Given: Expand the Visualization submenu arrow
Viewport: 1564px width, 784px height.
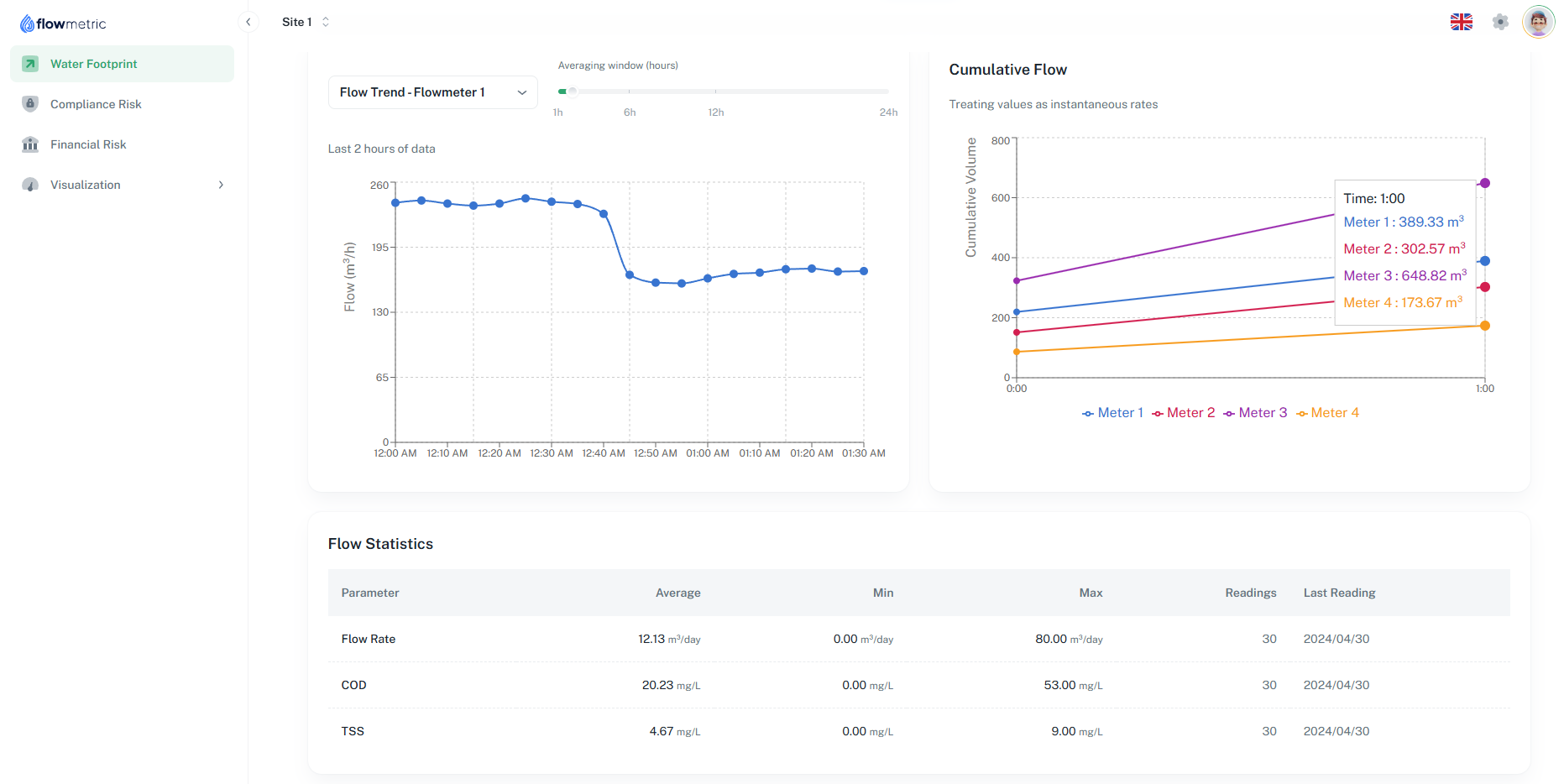Looking at the screenshot, I should coord(221,185).
